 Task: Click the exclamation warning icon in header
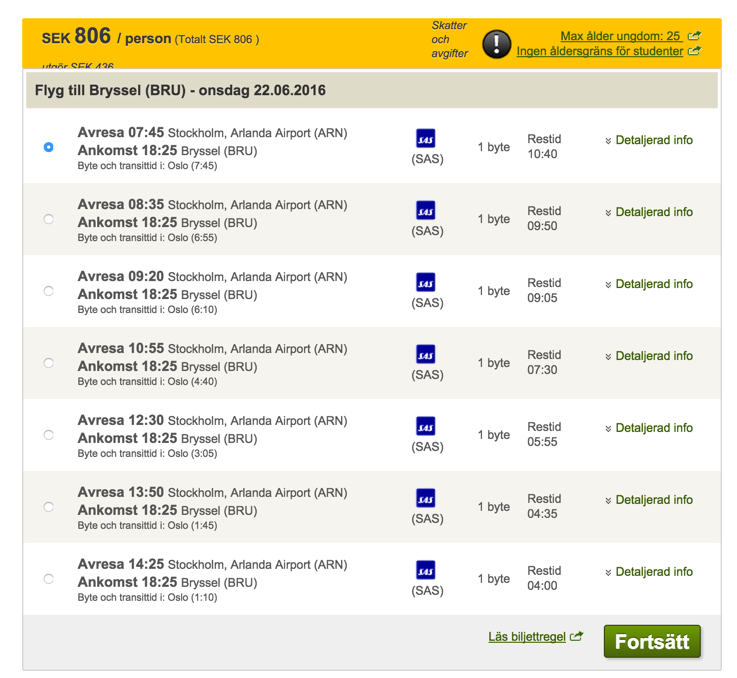pos(497,44)
